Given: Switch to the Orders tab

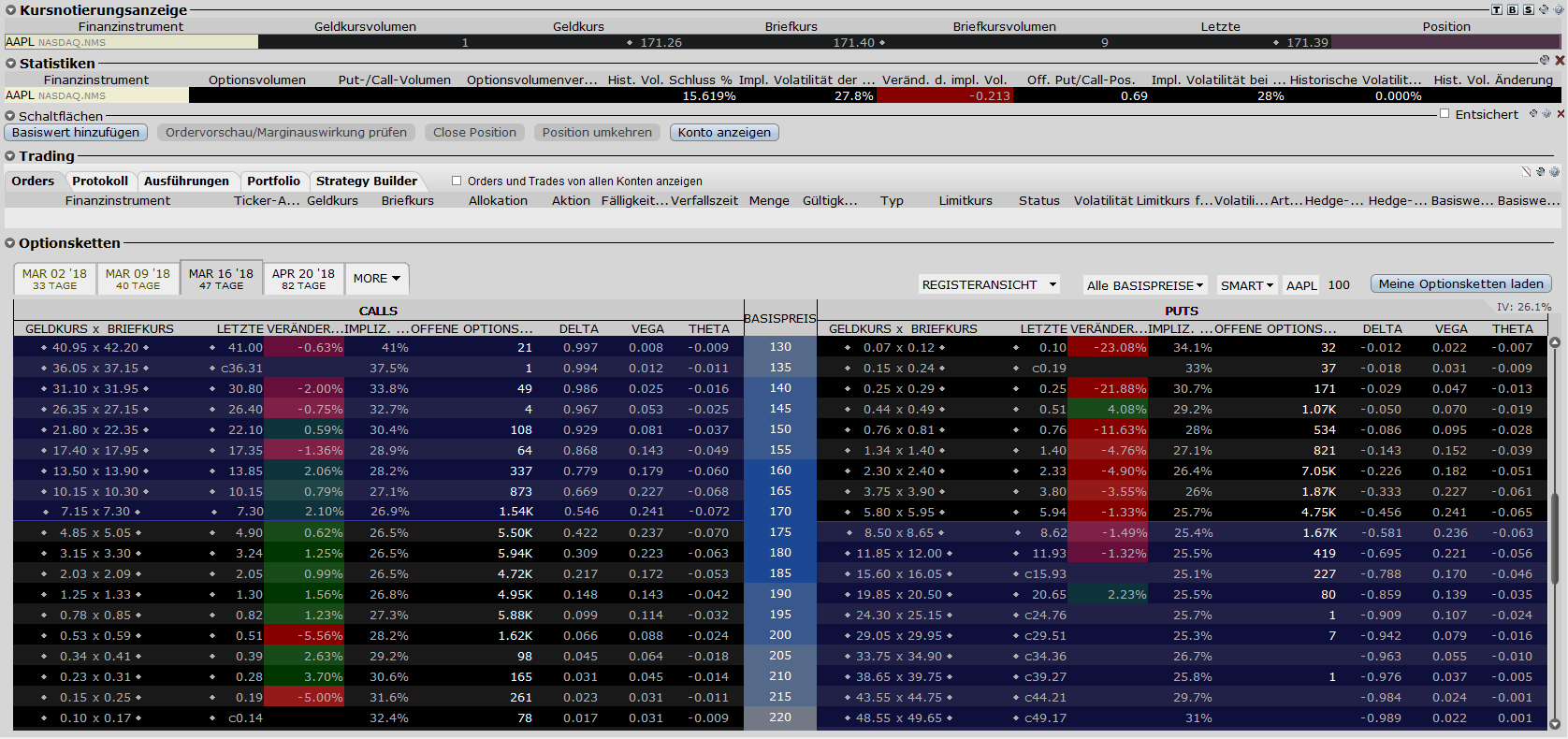Looking at the screenshot, I should coord(33,181).
